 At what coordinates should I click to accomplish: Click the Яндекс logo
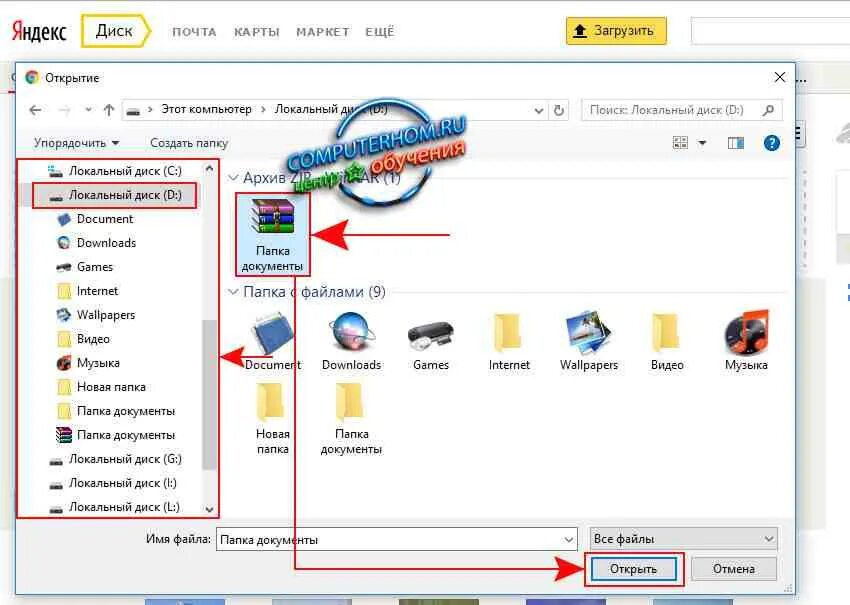[x=39, y=31]
